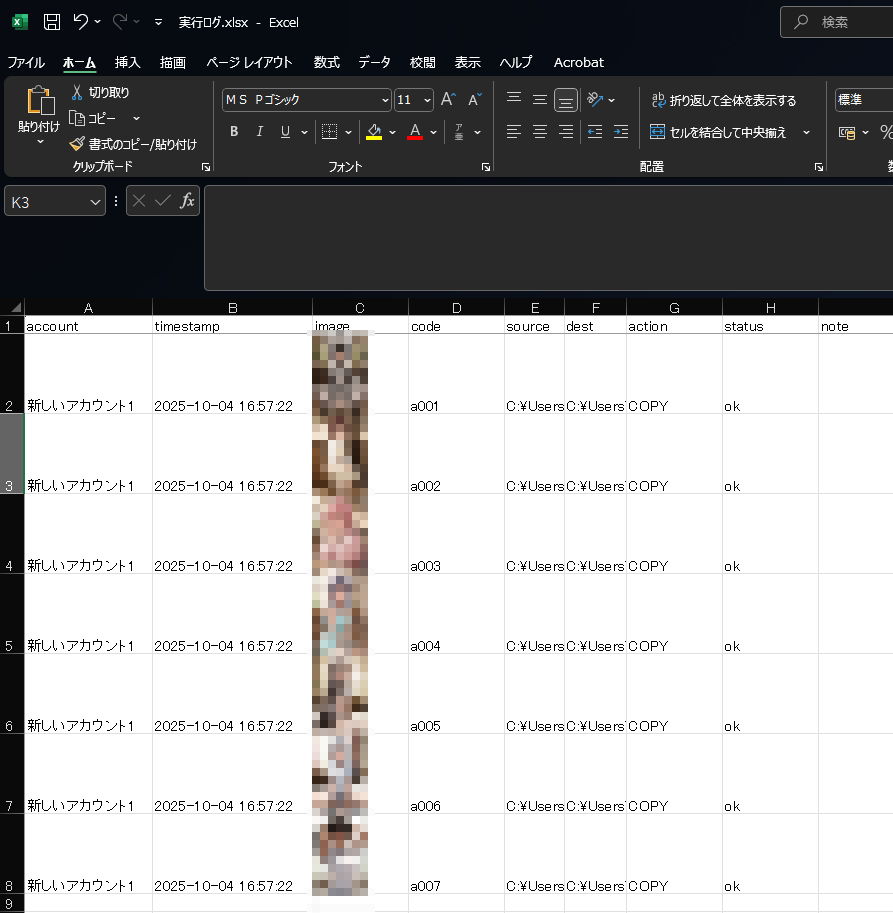Increase font size with large A icon
The height and width of the screenshot is (913, 893).
tap(448, 99)
